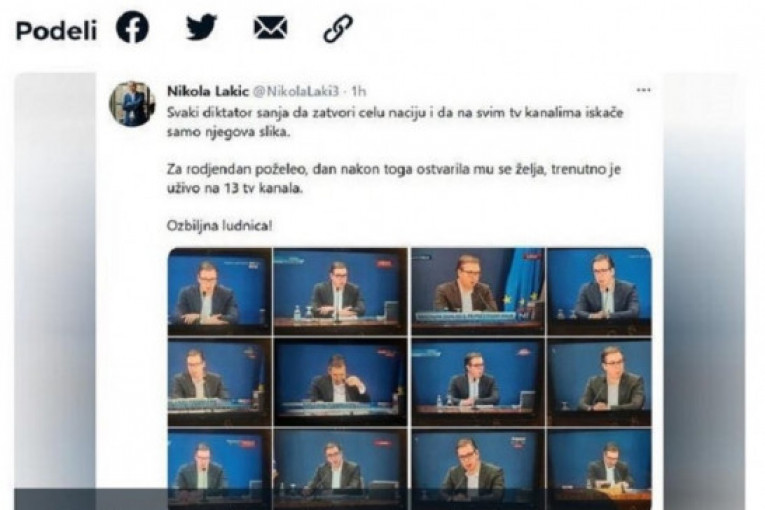Open first screenshot in middle row
Viewport: 765px width, 510px height.
click(x=220, y=382)
